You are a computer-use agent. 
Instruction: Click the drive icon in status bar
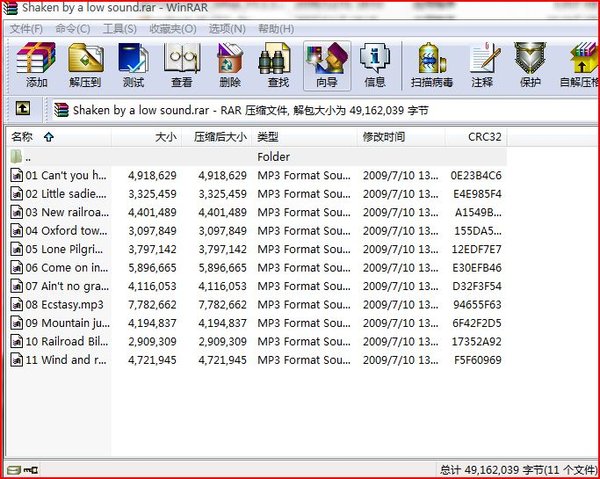[15, 470]
